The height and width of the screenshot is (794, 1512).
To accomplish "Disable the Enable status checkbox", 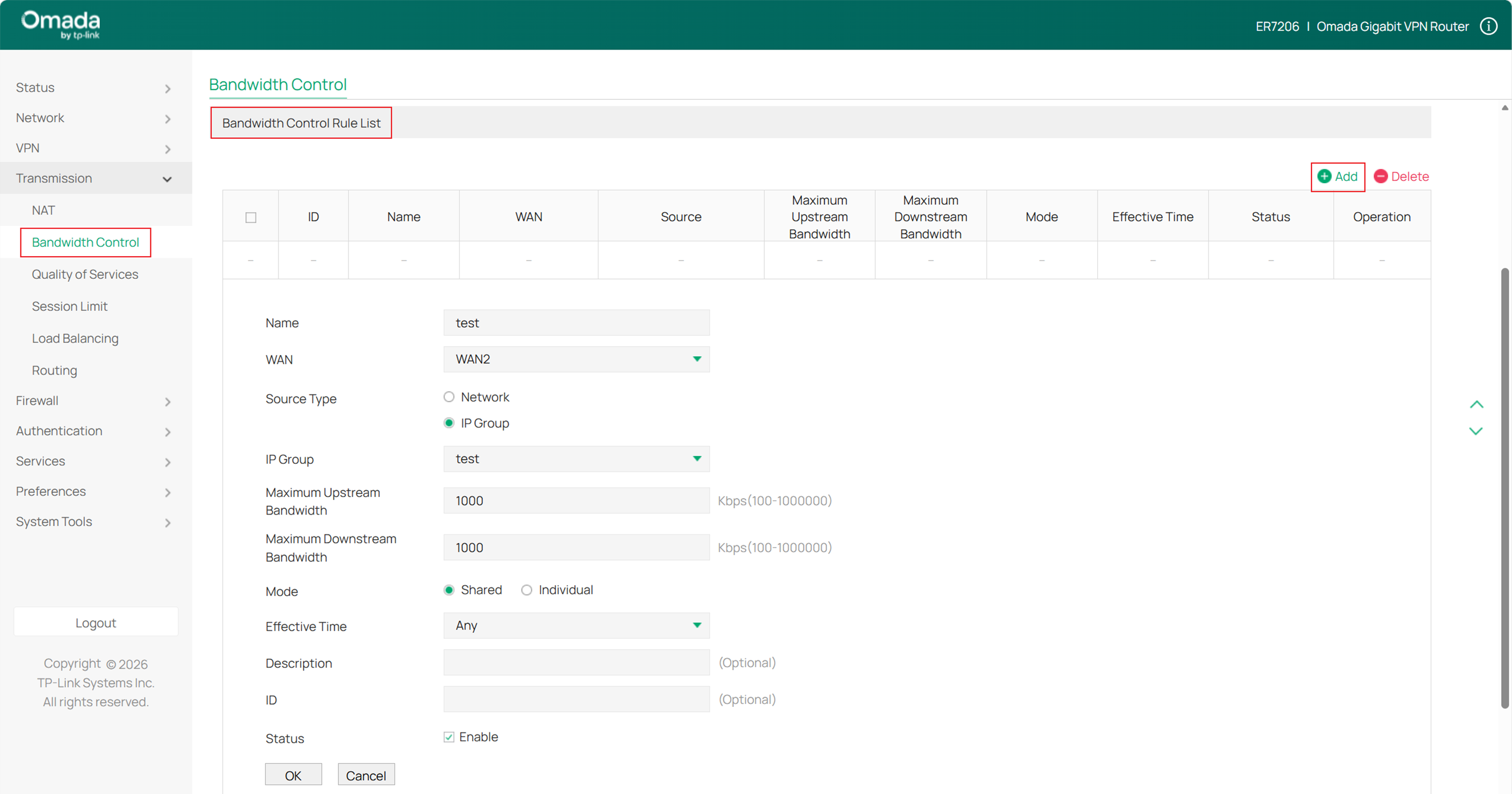I will click(x=448, y=737).
